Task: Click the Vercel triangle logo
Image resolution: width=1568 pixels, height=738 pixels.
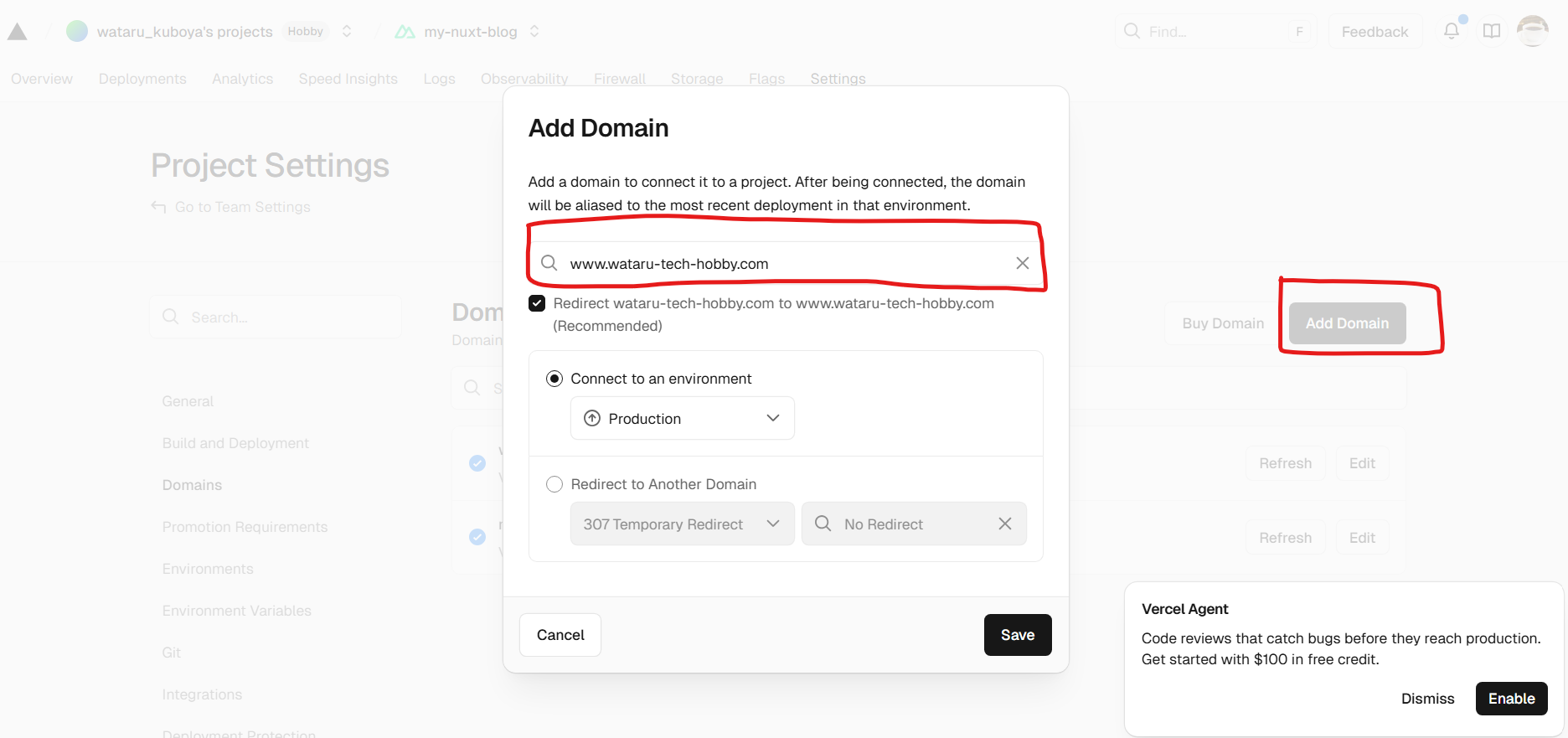Action: (18, 32)
